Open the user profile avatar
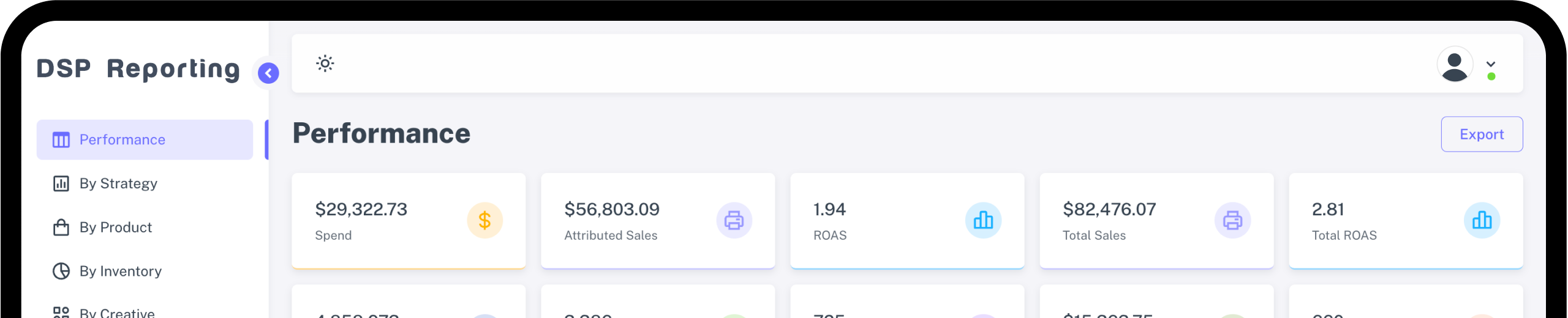Viewport: 1568px width, 318px height. pos(1455,64)
